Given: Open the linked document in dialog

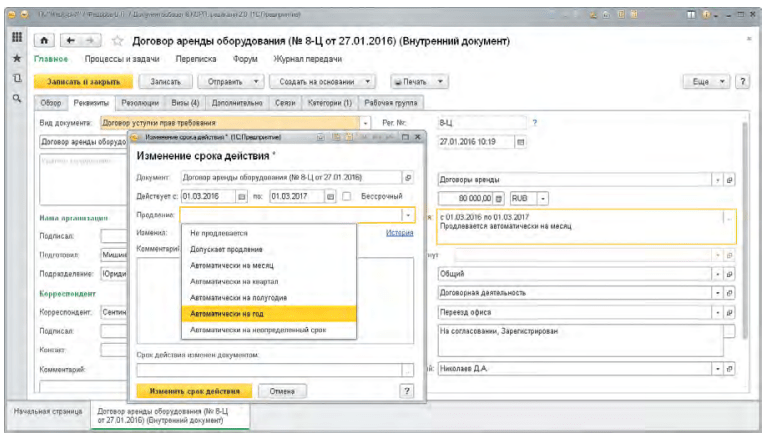Looking at the screenshot, I should [408, 177].
